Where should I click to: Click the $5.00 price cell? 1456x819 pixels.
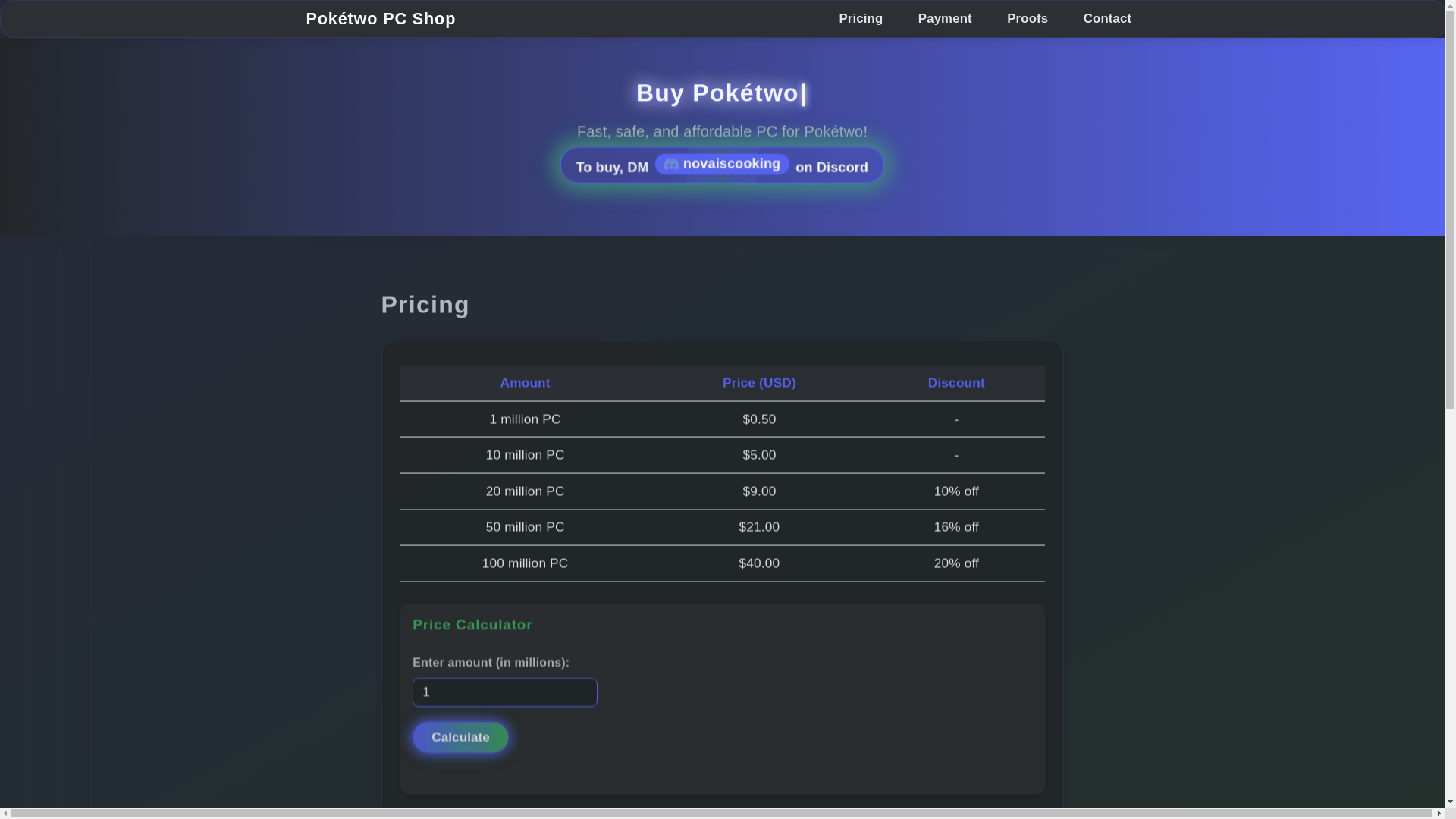(x=759, y=455)
